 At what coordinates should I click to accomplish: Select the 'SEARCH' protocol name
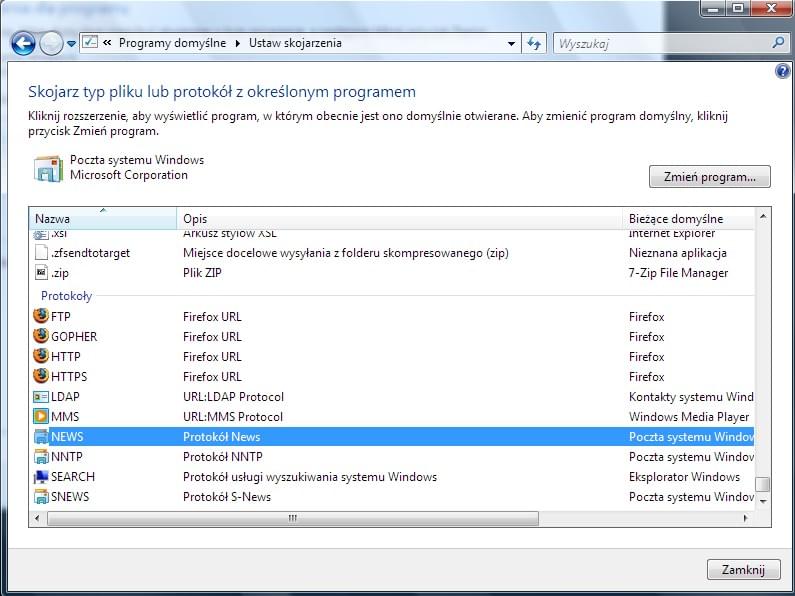coord(73,477)
